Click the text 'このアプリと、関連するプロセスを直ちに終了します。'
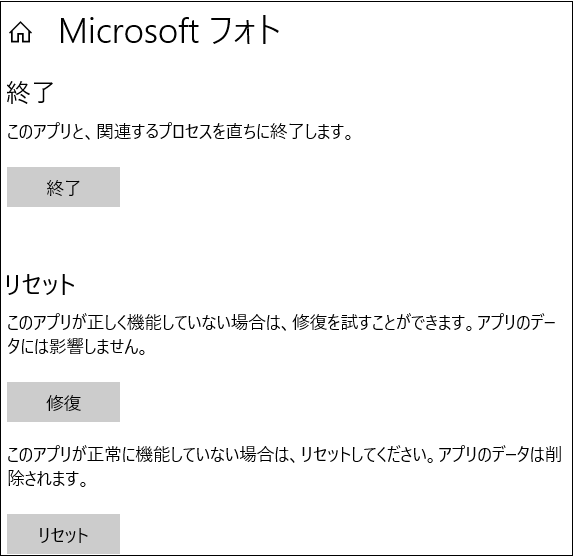Screen dimensions: 573x556 click(179, 131)
